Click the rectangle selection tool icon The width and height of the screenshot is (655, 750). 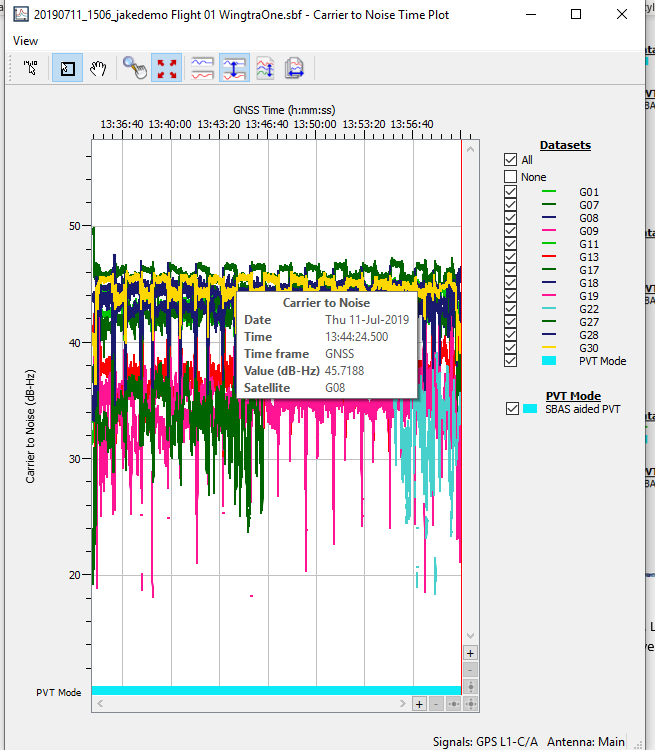tap(66, 69)
